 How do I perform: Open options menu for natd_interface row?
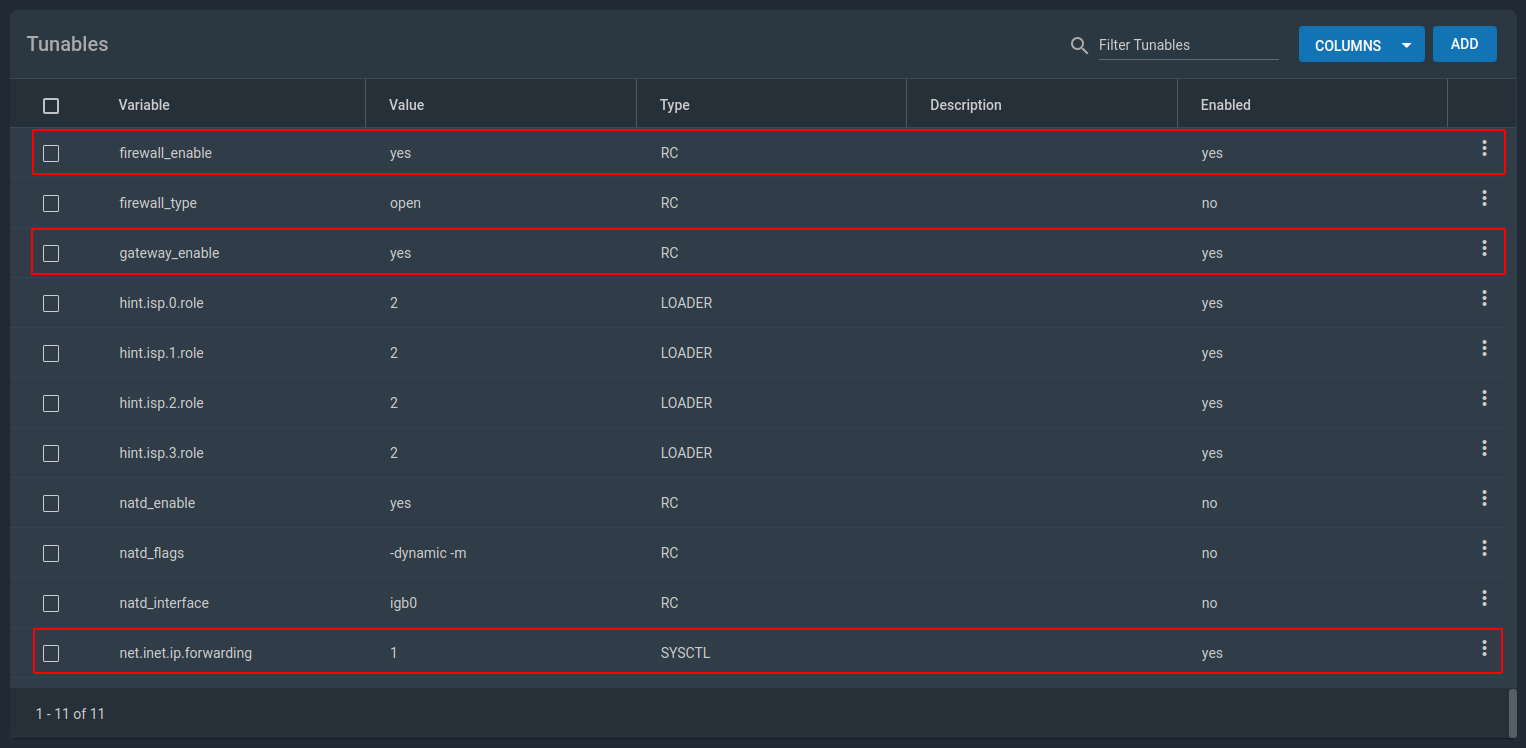(1484, 598)
